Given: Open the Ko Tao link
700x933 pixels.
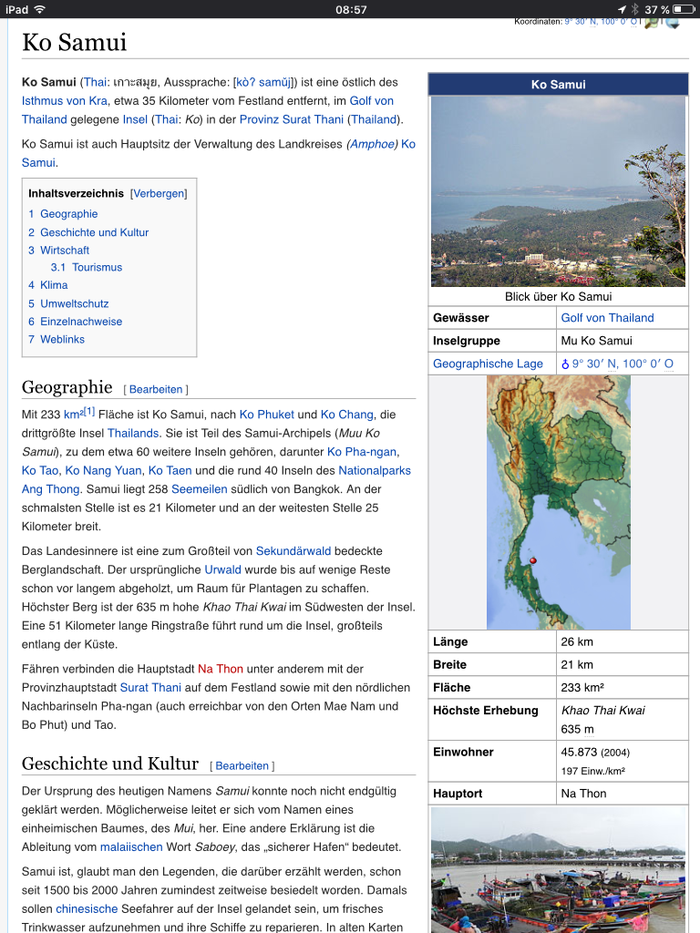Looking at the screenshot, I should tap(40, 470).
